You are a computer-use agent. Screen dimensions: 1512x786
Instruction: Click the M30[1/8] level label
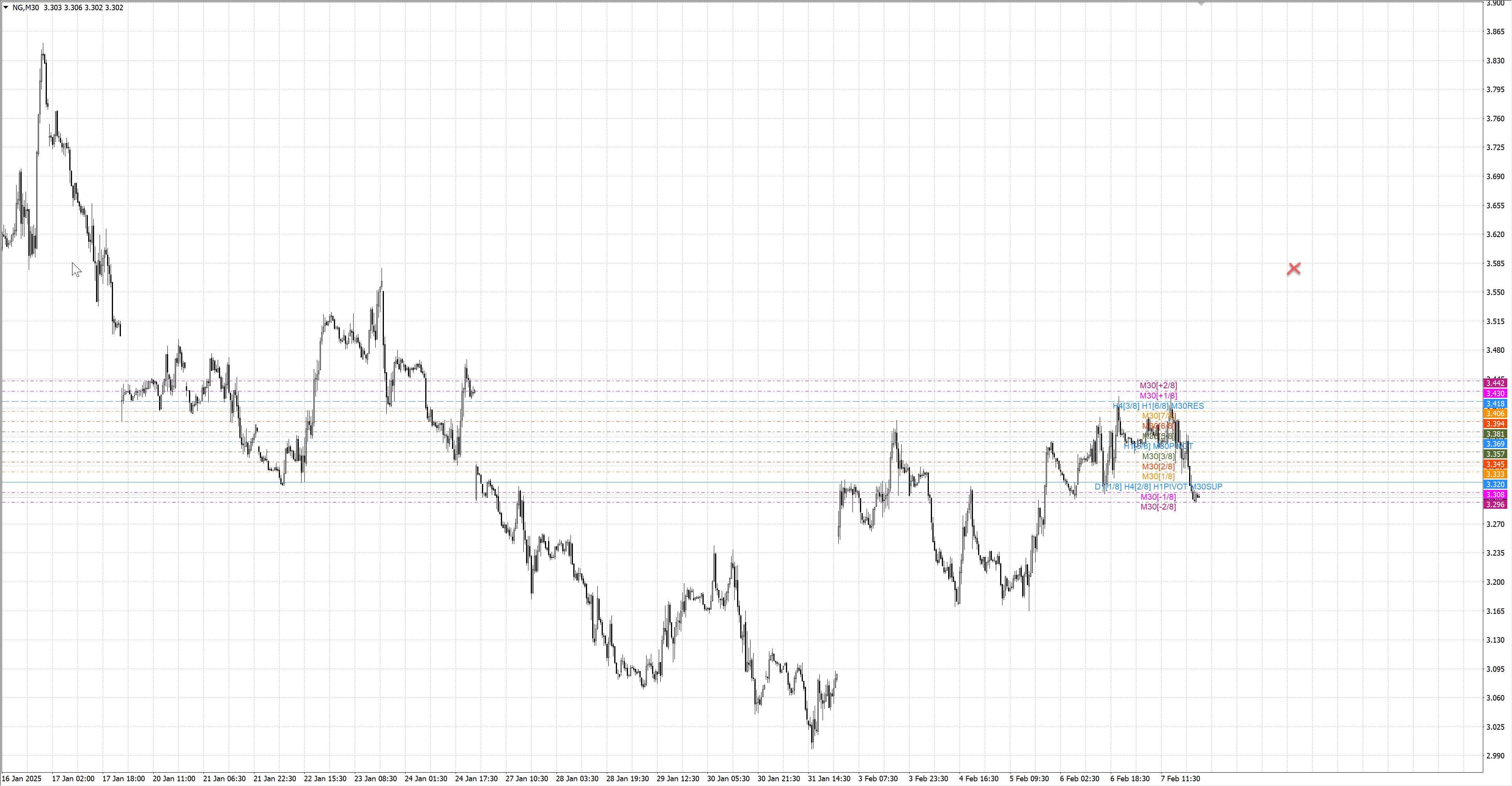(x=1158, y=476)
